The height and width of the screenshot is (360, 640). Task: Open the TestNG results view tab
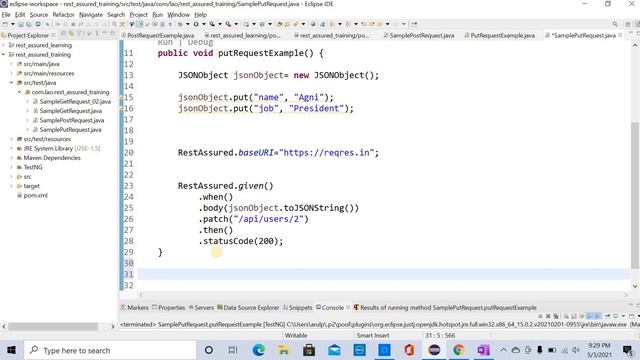click(445, 307)
